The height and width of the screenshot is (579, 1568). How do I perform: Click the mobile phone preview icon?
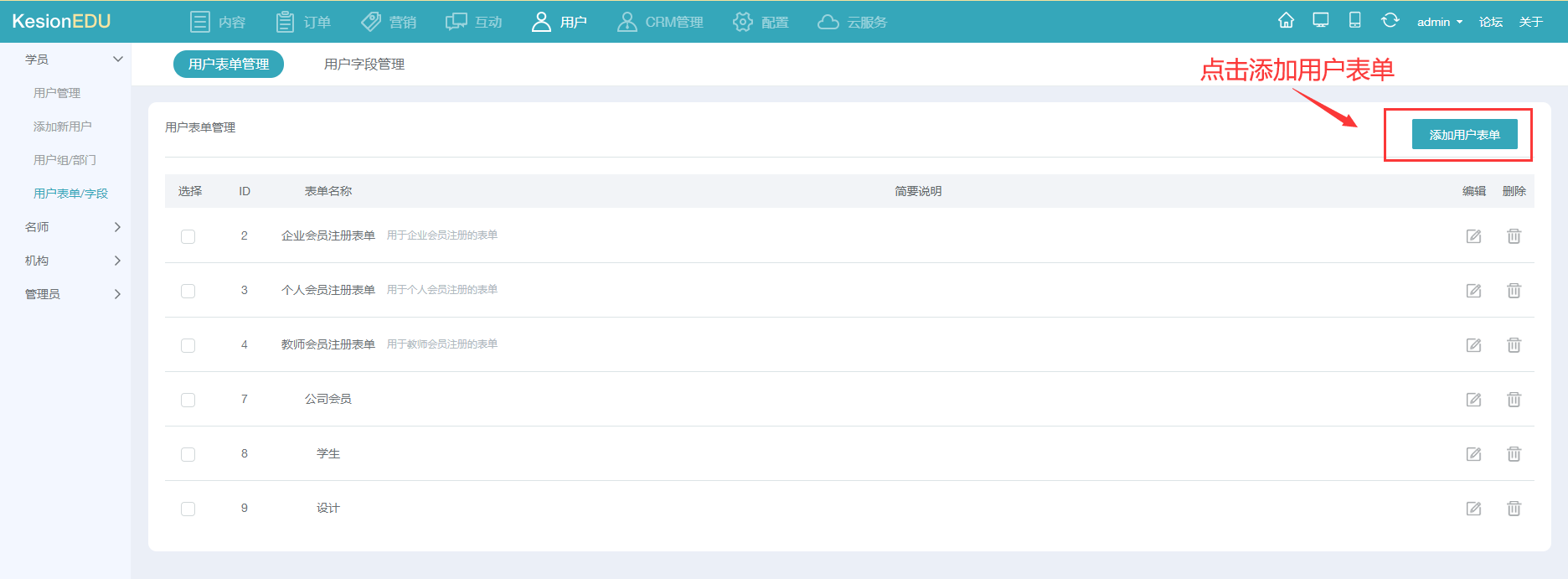click(x=1354, y=21)
